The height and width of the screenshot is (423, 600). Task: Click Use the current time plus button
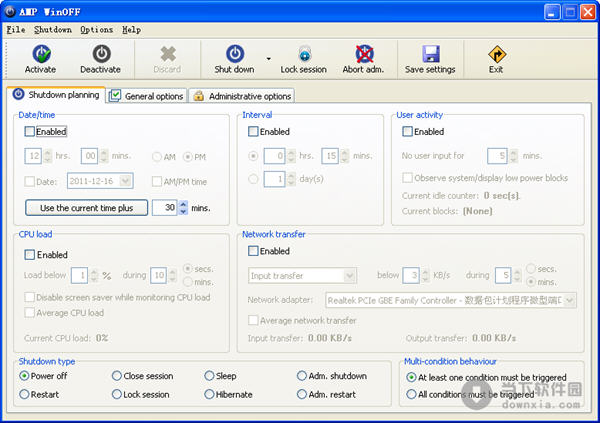(86, 207)
